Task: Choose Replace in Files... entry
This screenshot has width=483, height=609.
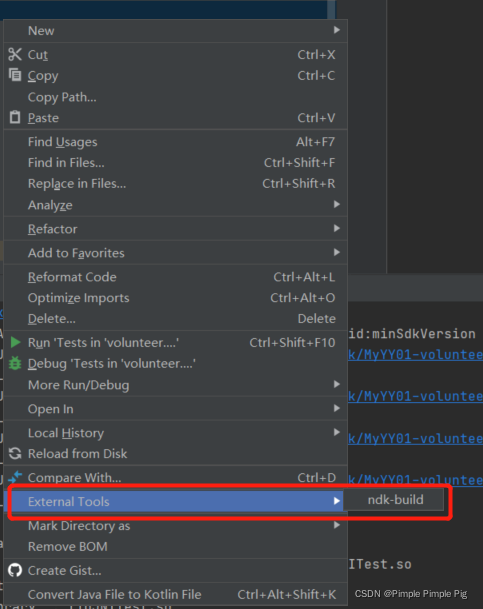Action: [175, 184]
